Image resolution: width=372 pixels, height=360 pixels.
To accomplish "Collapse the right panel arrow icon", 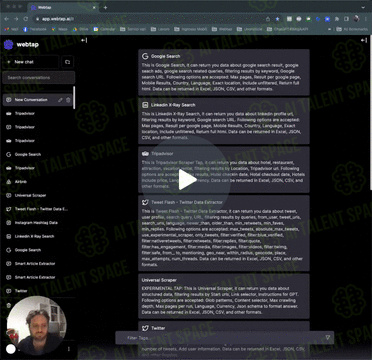I will click(x=364, y=40).
